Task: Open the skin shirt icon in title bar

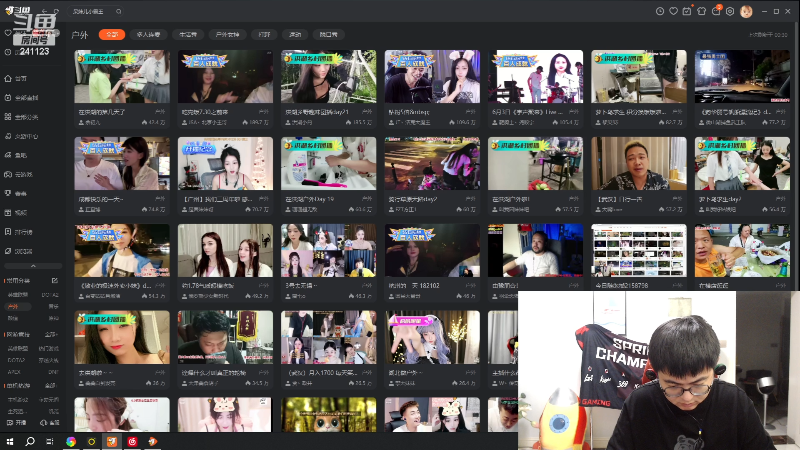Action: pos(702,11)
